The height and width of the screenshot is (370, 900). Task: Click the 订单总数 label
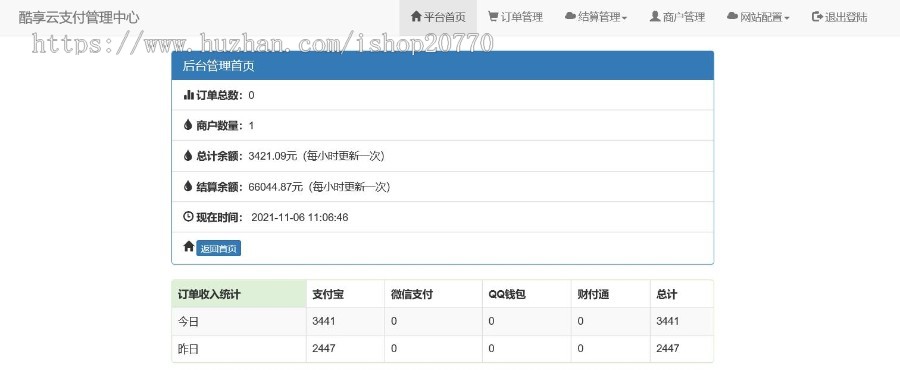[x=219, y=95]
